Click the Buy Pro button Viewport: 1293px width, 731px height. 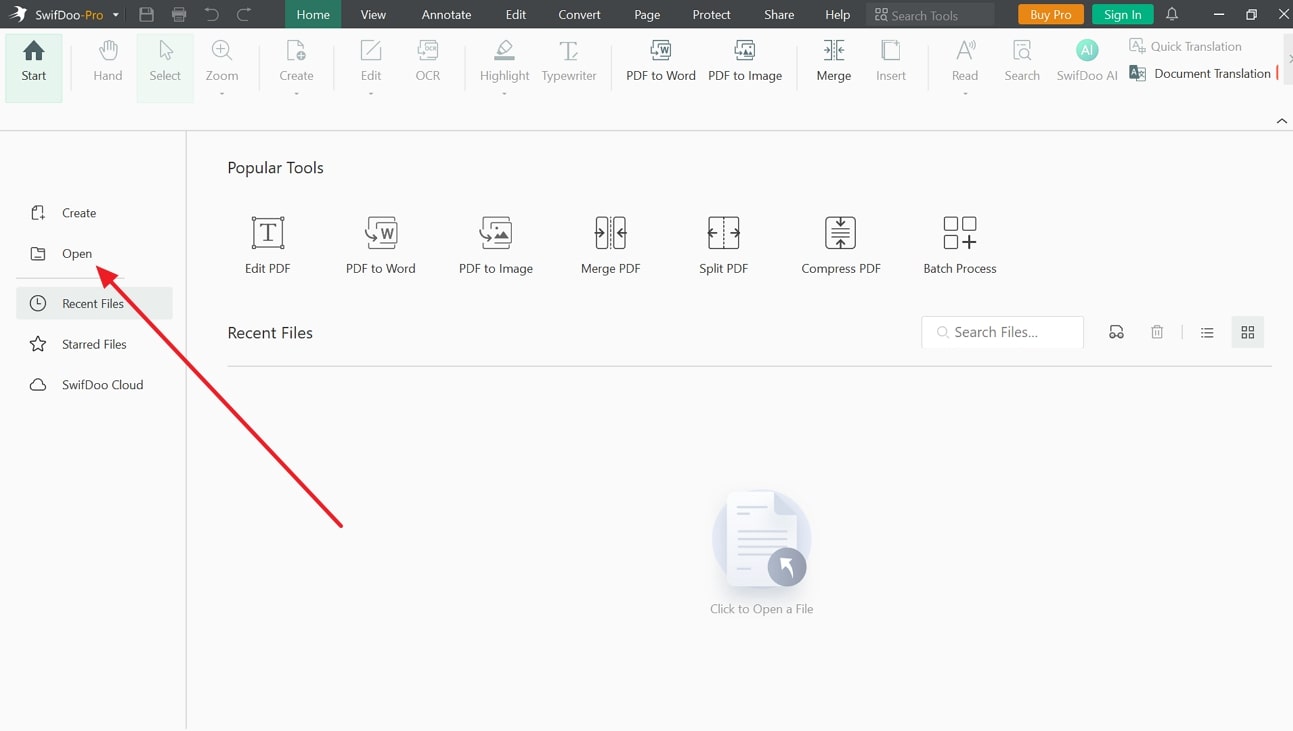point(1051,15)
